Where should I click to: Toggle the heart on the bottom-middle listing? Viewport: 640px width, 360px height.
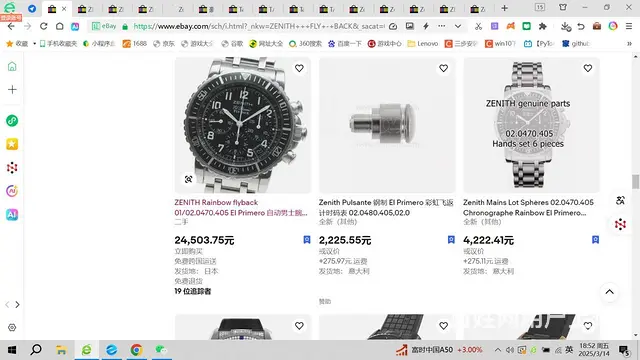[x=444, y=326]
